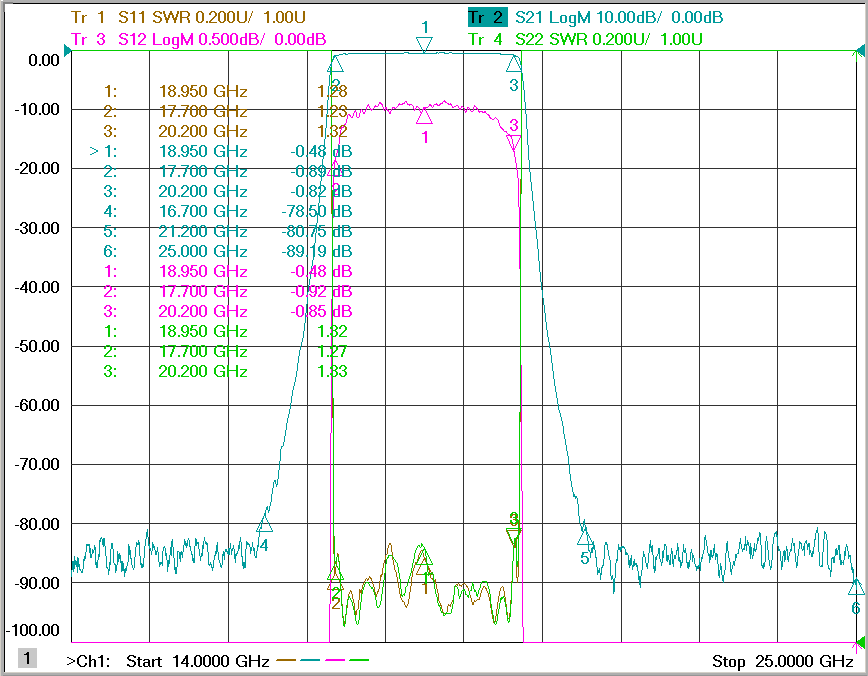
Task: Click the -80.75 dB marker value
Action: point(317,231)
